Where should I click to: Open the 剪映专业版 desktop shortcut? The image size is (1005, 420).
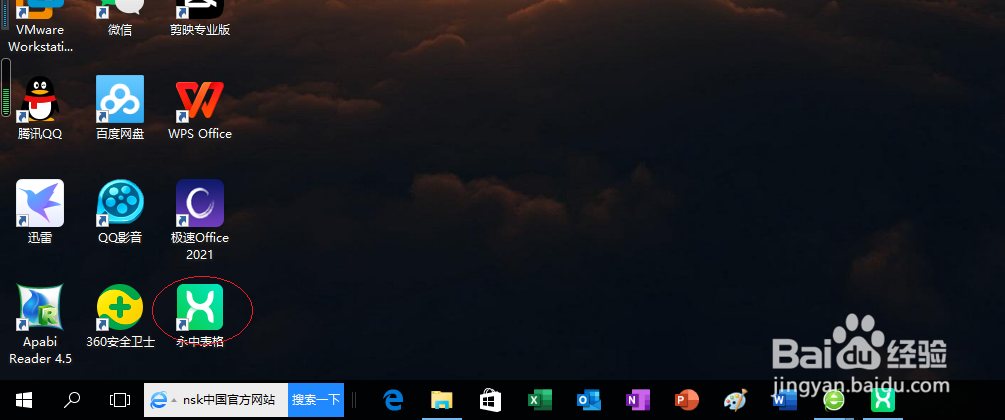coord(200,18)
